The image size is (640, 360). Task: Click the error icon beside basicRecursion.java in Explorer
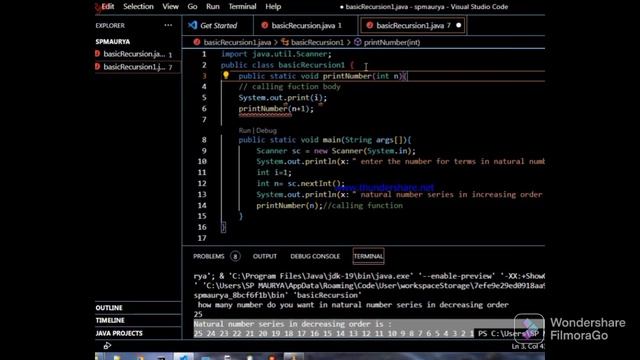tap(98, 53)
